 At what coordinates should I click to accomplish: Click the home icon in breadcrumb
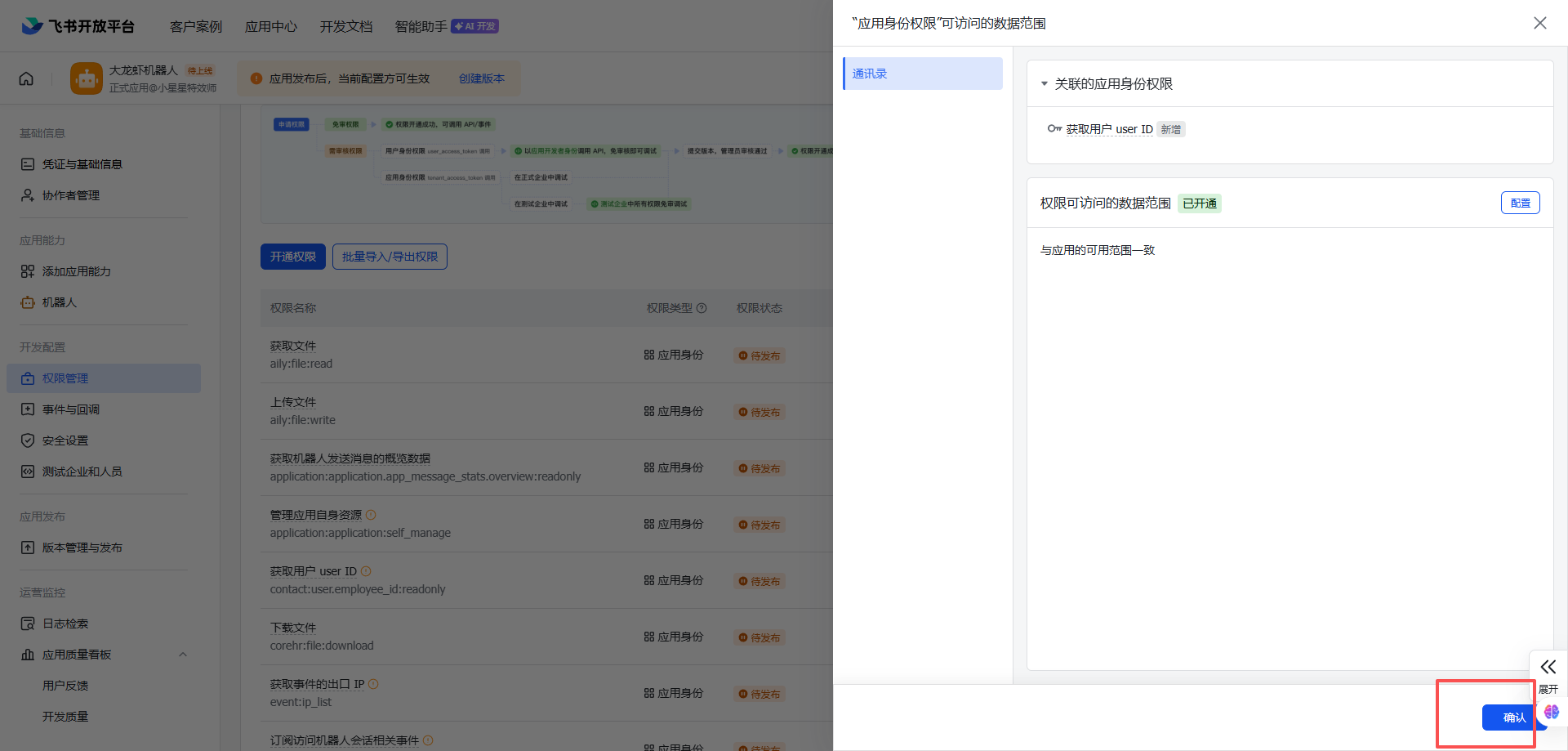click(x=26, y=78)
